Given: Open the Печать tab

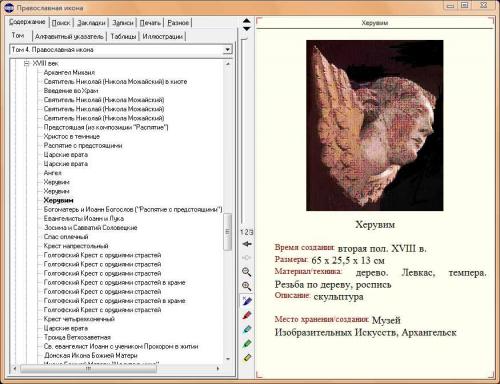Looking at the screenshot, I should [x=150, y=23].
